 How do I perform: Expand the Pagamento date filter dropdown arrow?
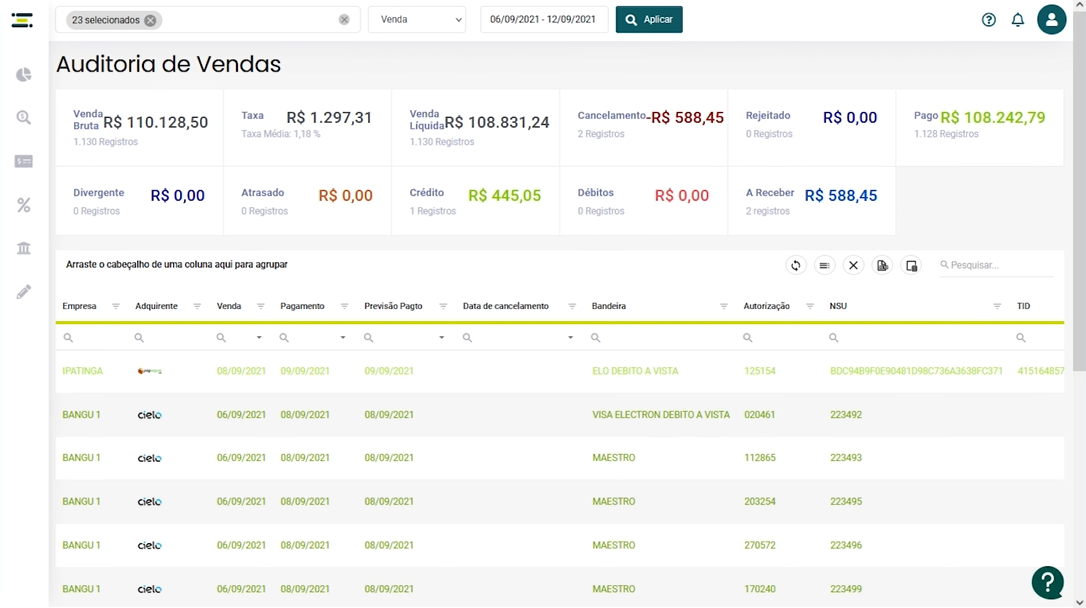pos(343,338)
